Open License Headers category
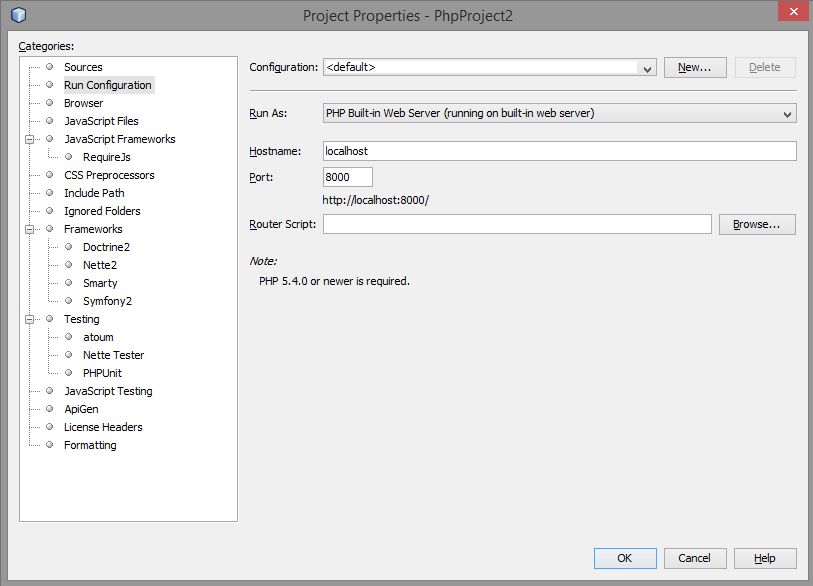This screenshot has height=586, width=813. [103, 427]
